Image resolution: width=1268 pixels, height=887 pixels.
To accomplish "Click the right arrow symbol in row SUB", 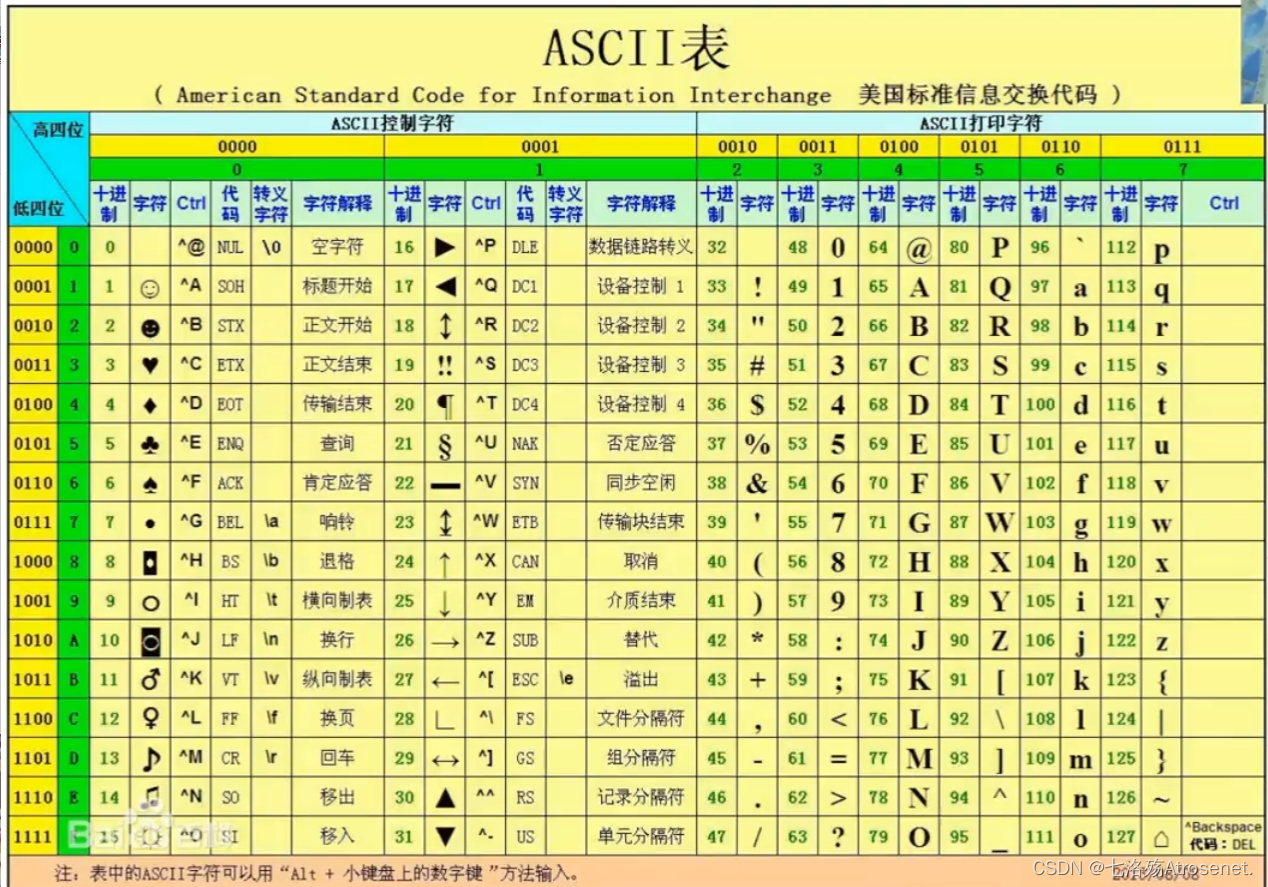I will [x=445, y=643].
